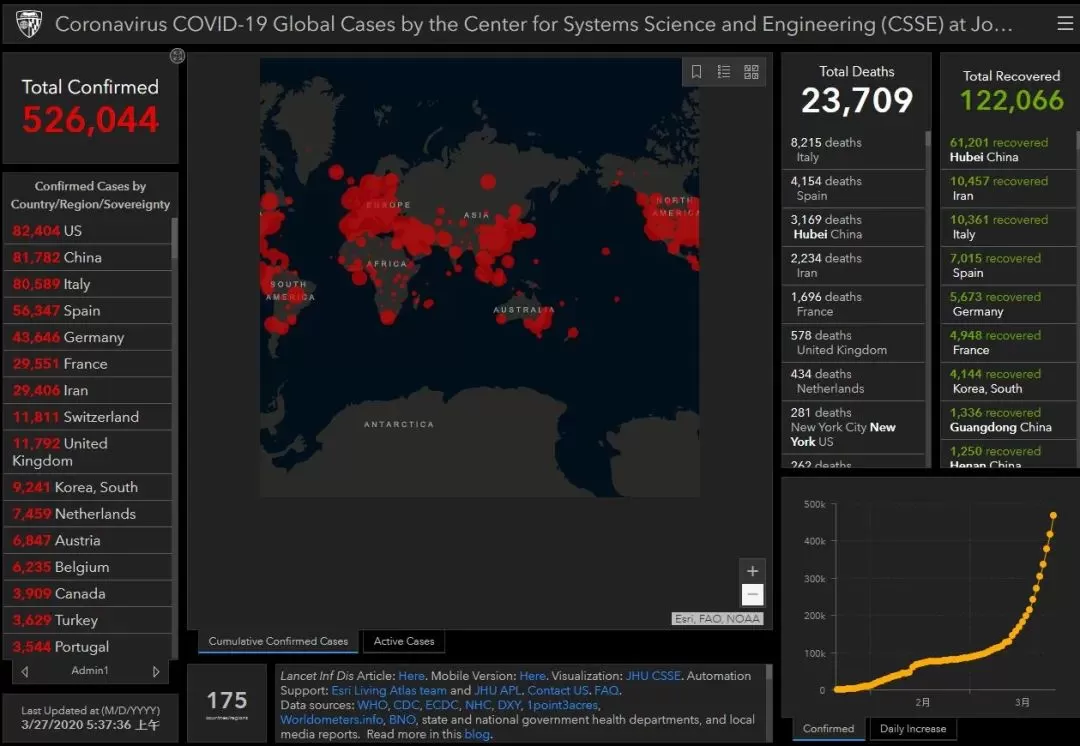Click the Johns Hopkins shield logo

(29, 24)
